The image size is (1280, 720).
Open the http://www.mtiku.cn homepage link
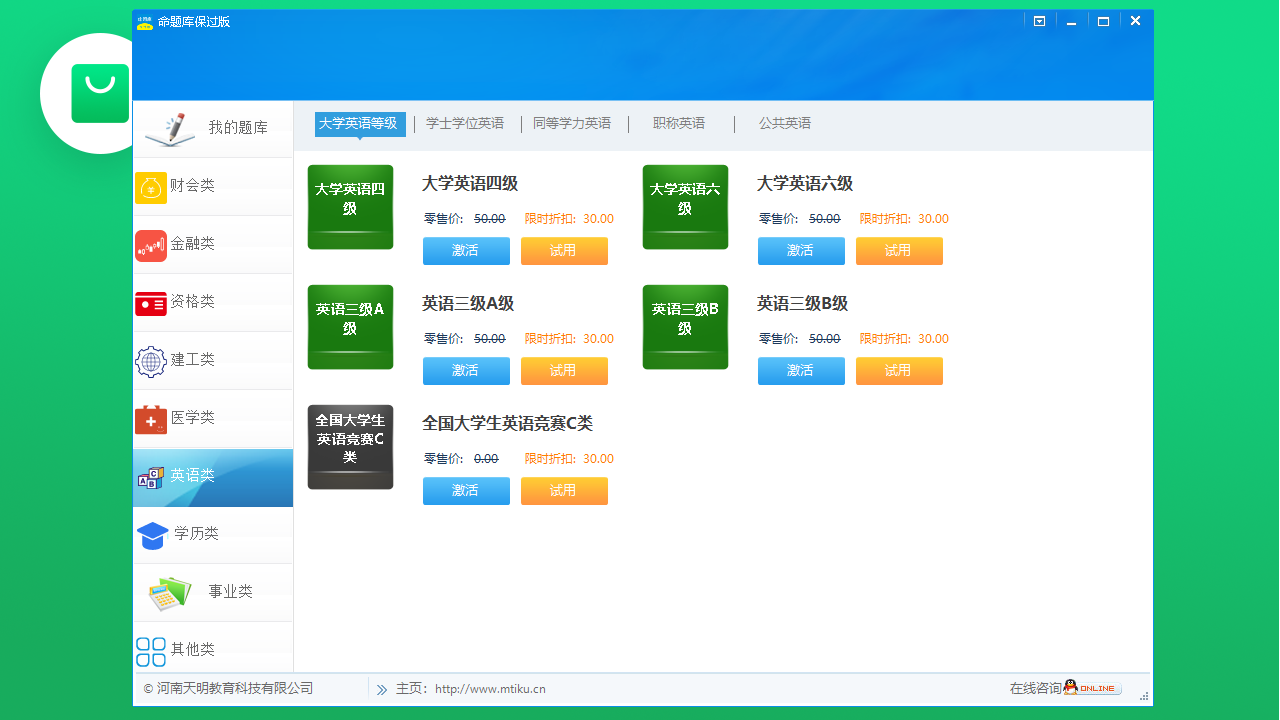coord(491,688)
